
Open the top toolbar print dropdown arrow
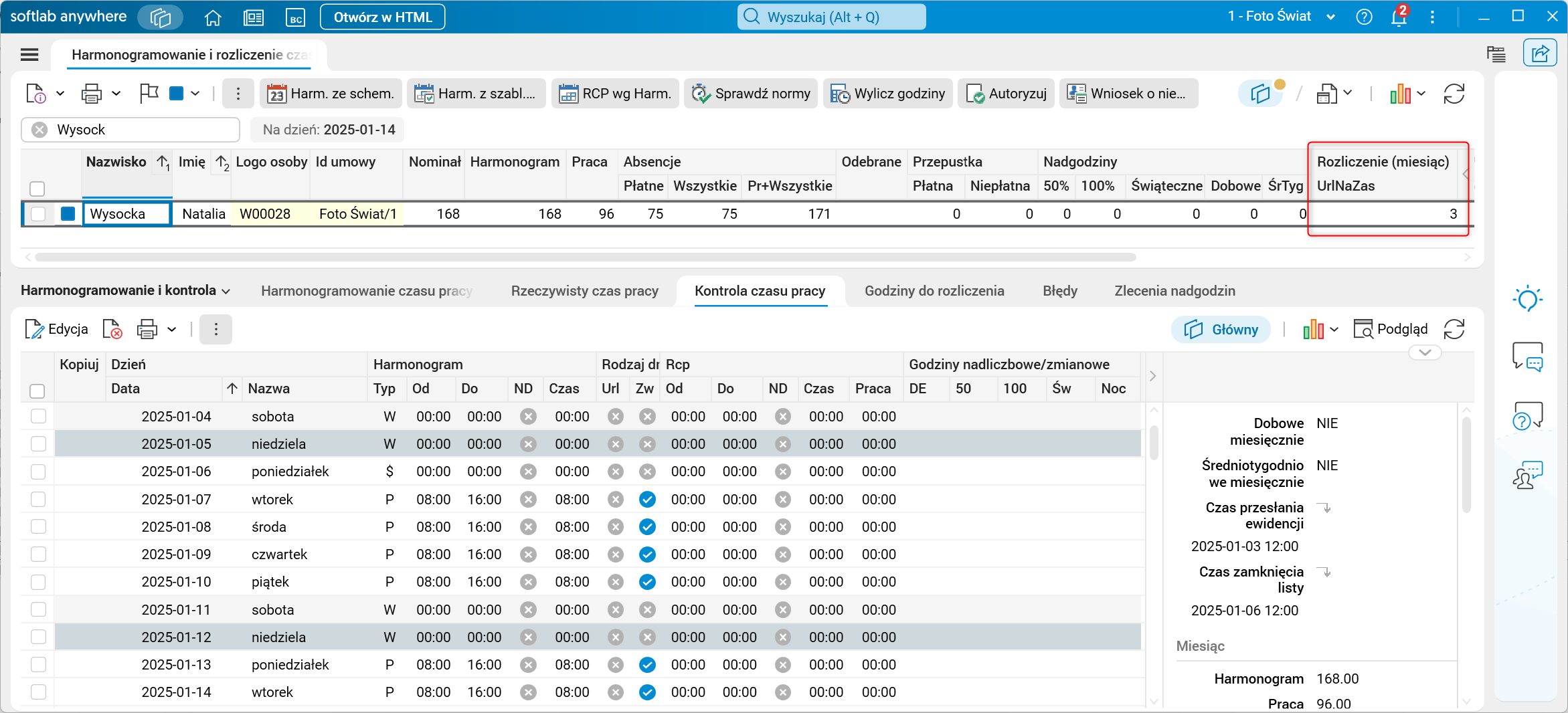(116, 94)
